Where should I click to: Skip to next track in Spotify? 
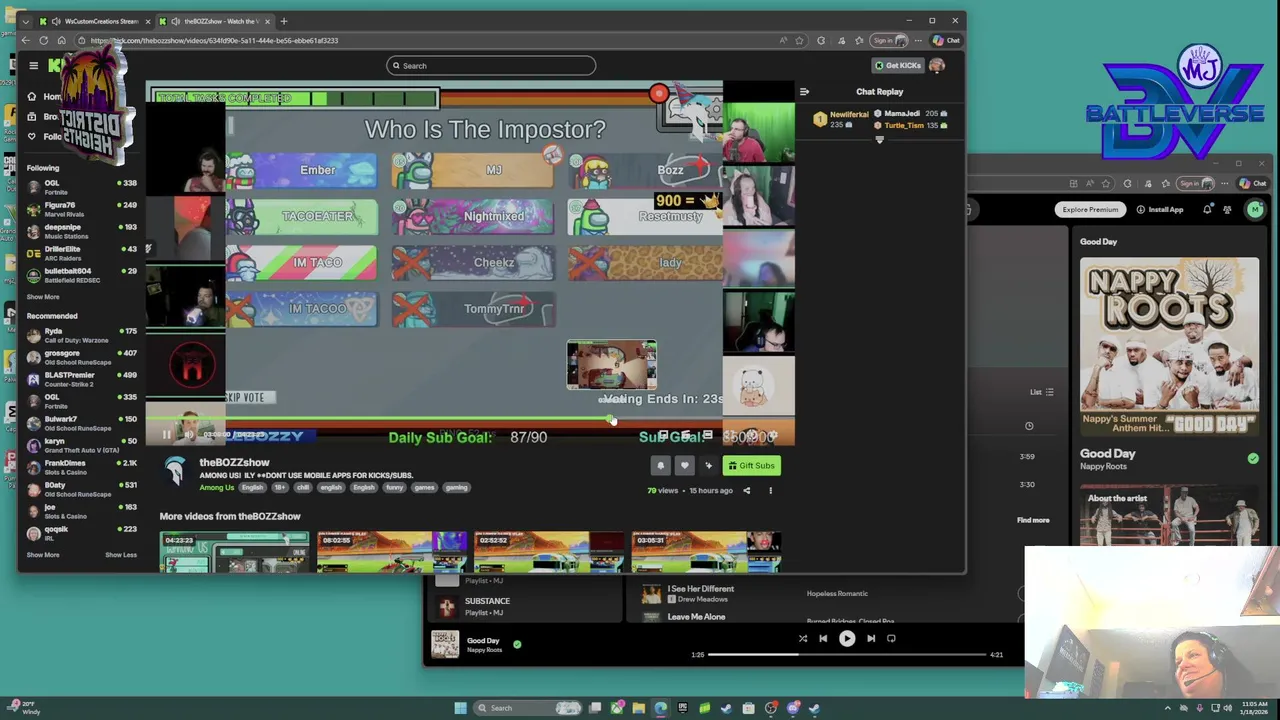(871, 638)
